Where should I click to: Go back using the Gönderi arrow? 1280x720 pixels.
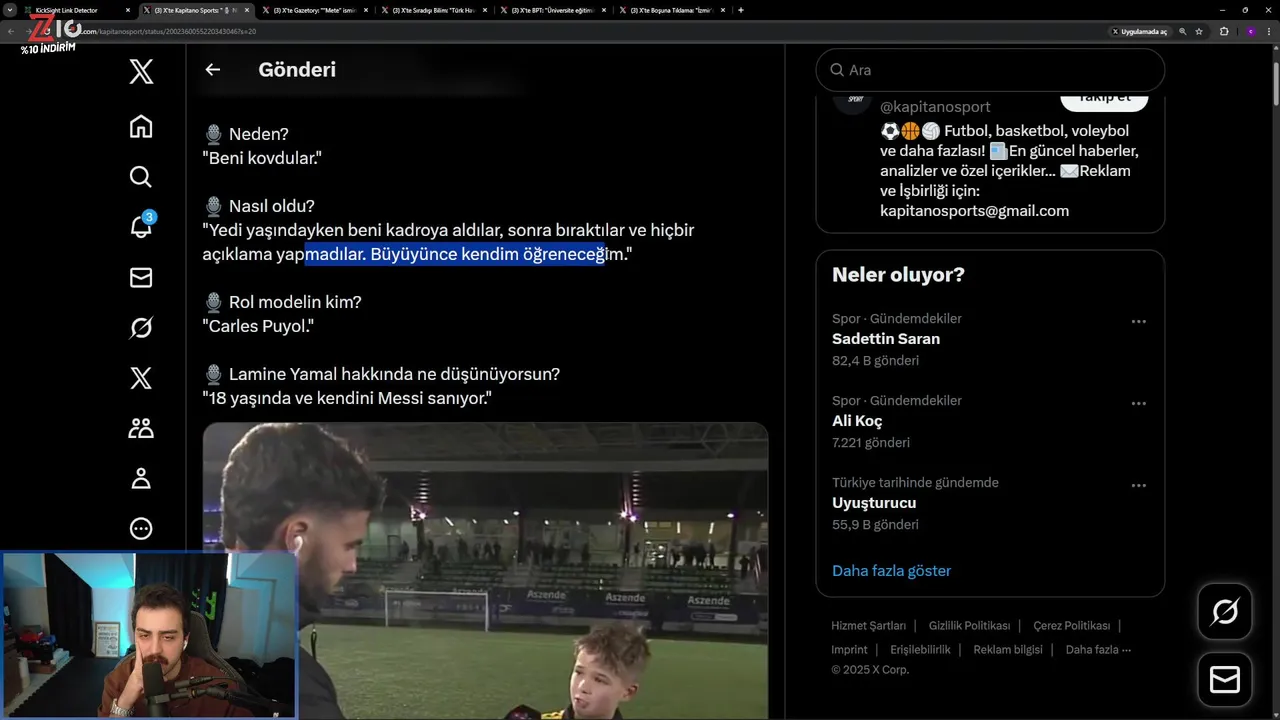[x=212, y=70]
